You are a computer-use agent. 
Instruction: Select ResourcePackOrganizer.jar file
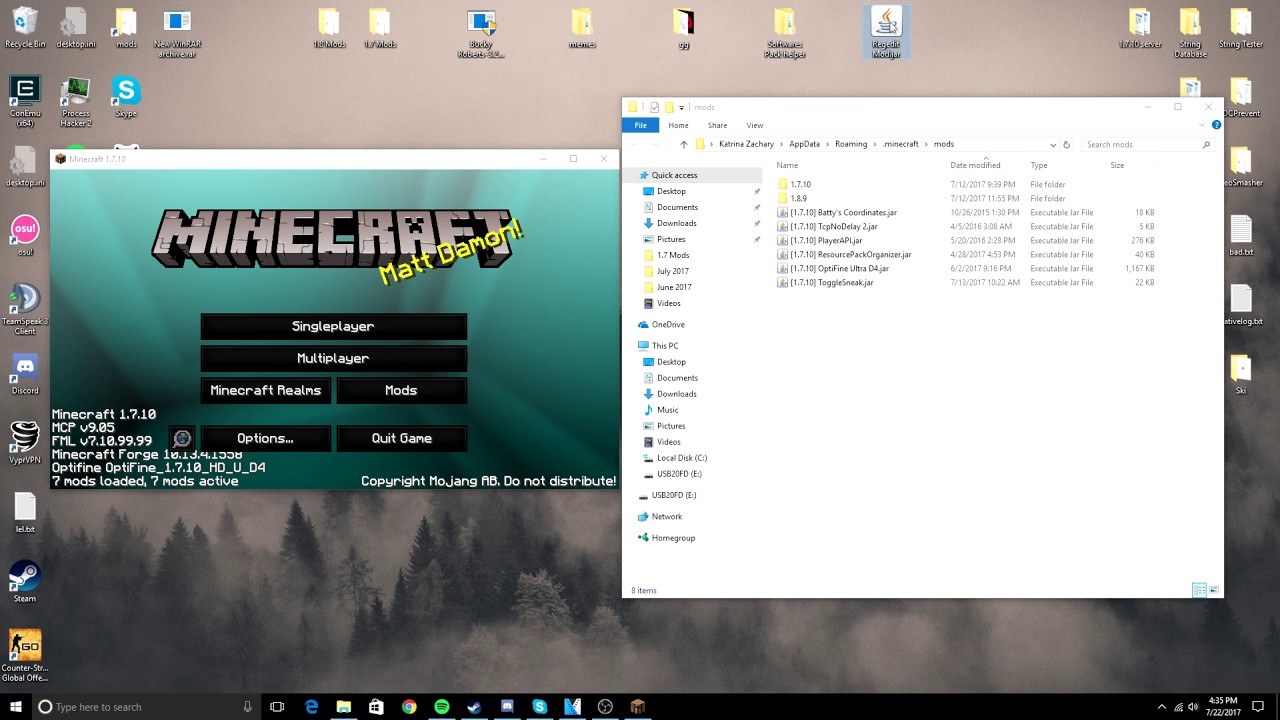coord(850,254)
